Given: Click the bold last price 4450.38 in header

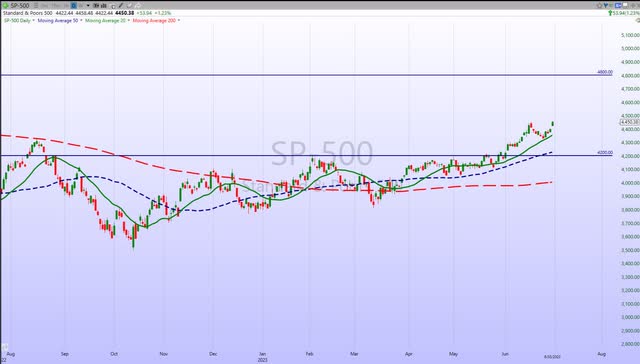Looking at the screenshot, I should click(x=125, y=13).
